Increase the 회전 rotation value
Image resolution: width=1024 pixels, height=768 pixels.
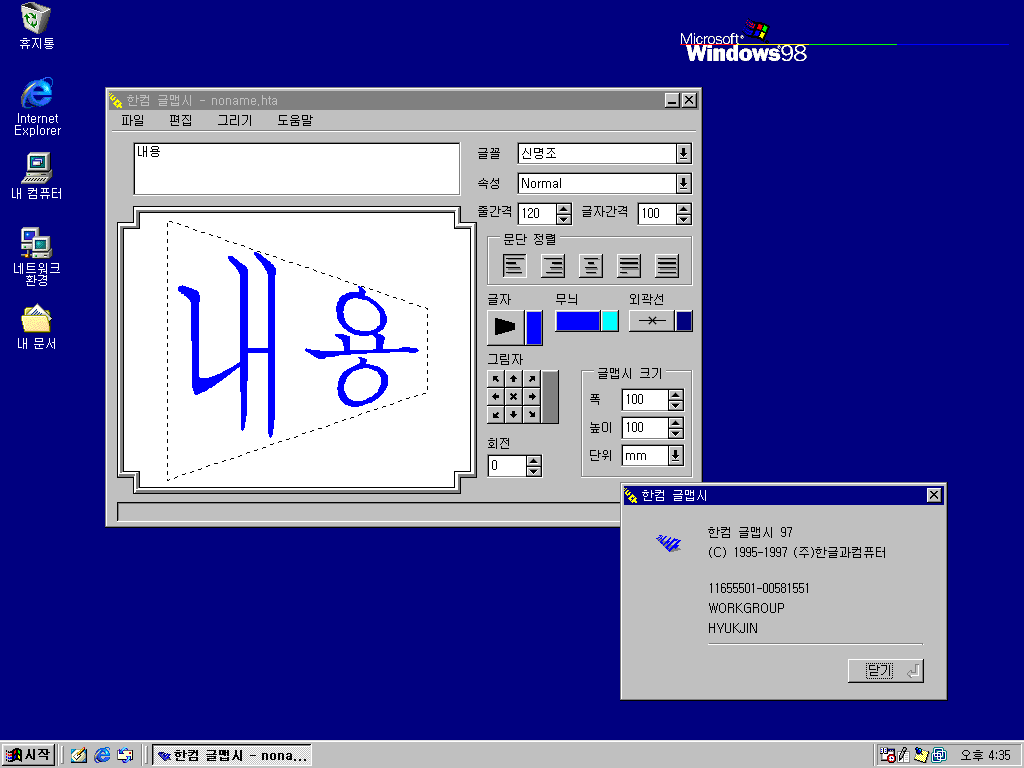coord(534,460)
